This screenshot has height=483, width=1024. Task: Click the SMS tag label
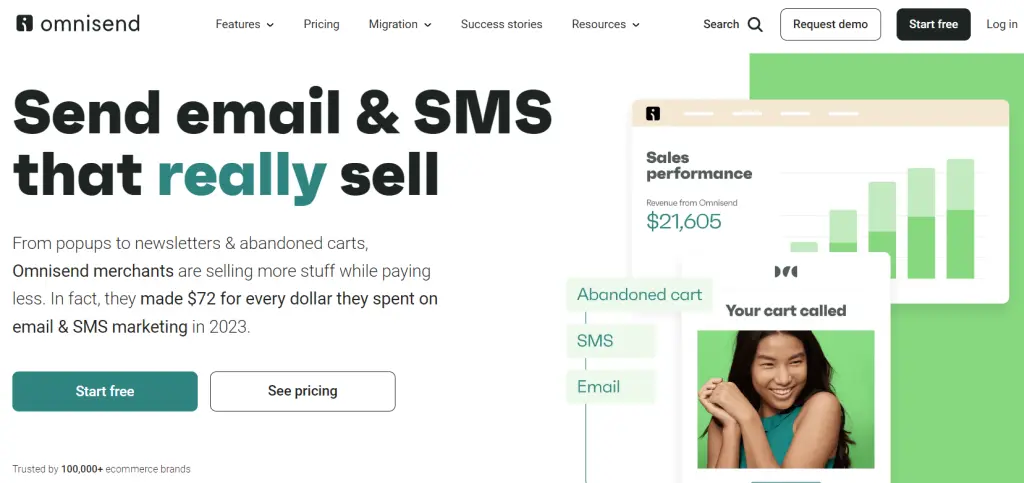click(595, 340)
